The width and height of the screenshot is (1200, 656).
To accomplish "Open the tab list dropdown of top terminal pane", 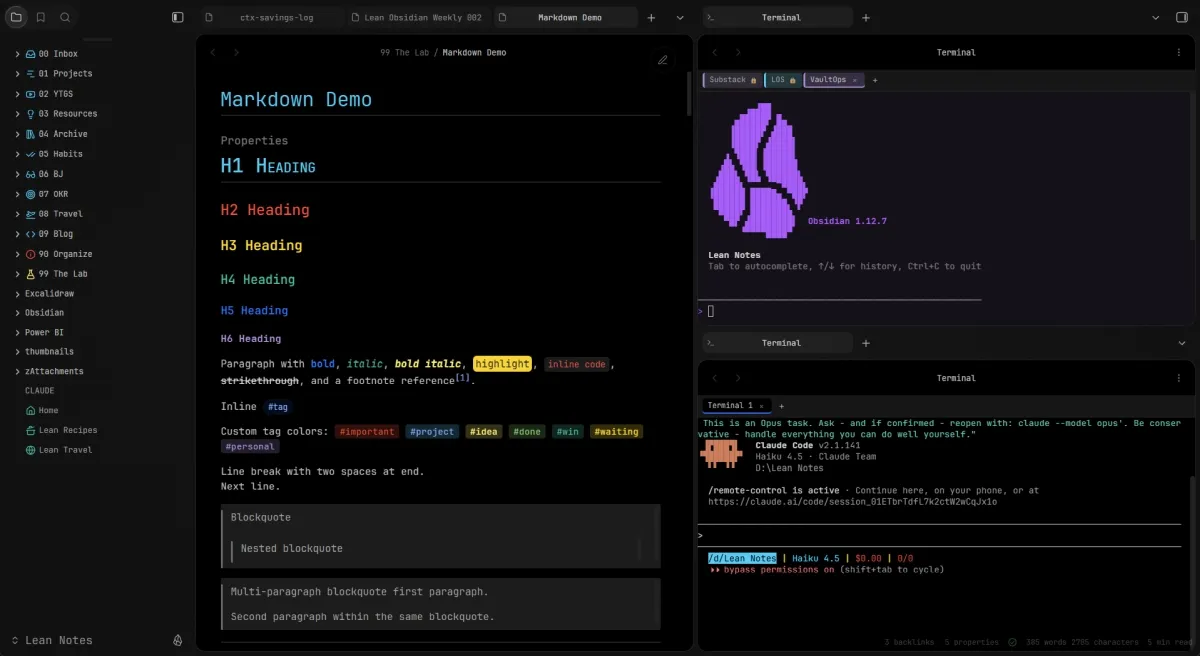I will click(x=1155, y=17).
